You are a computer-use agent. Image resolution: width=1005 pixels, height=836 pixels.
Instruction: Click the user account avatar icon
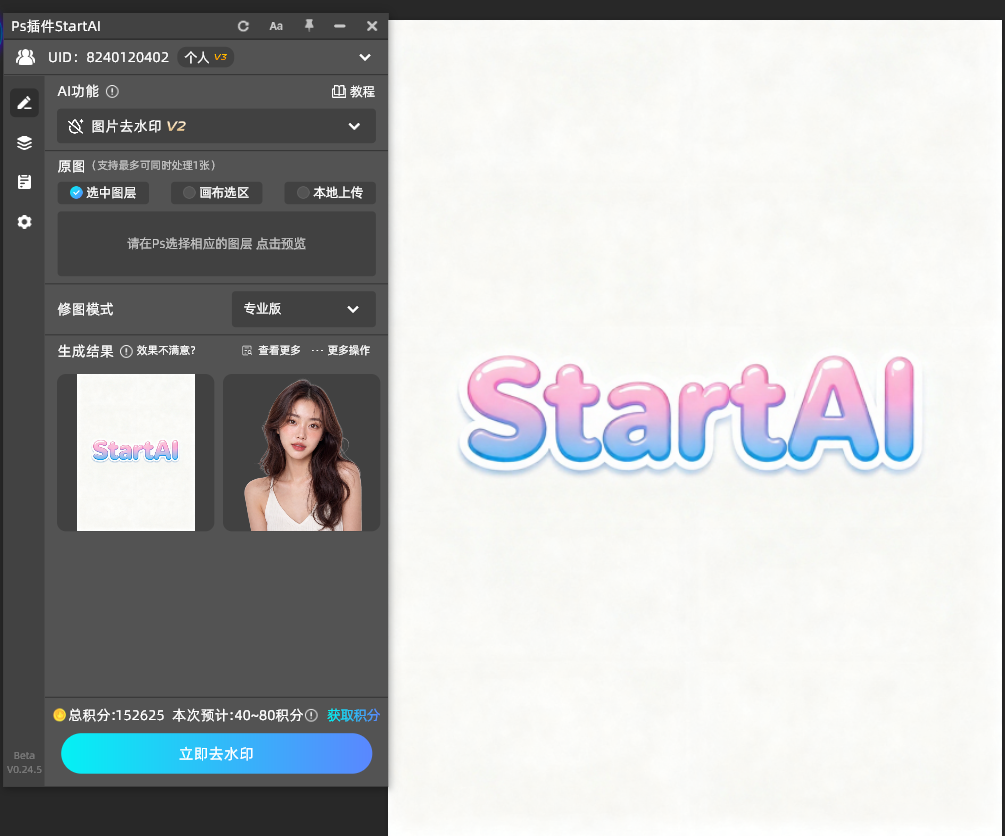click(26, 57)
